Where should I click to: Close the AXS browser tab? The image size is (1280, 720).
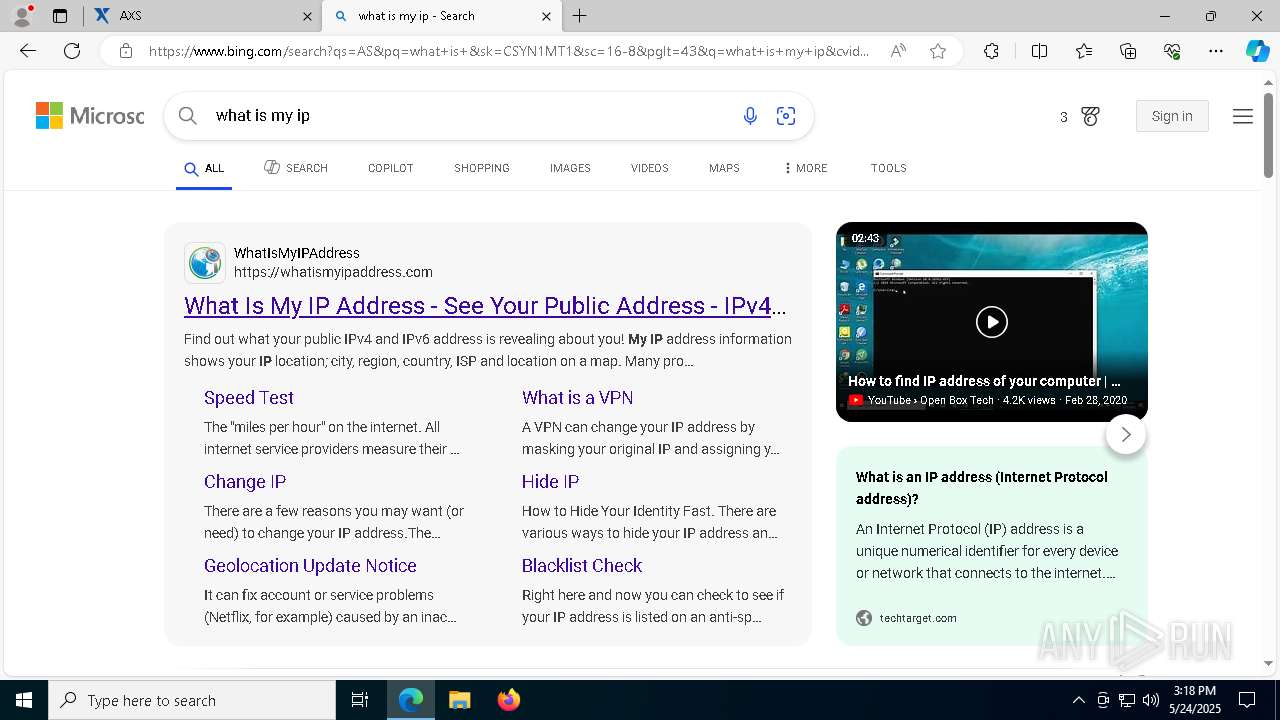point(307,16)
